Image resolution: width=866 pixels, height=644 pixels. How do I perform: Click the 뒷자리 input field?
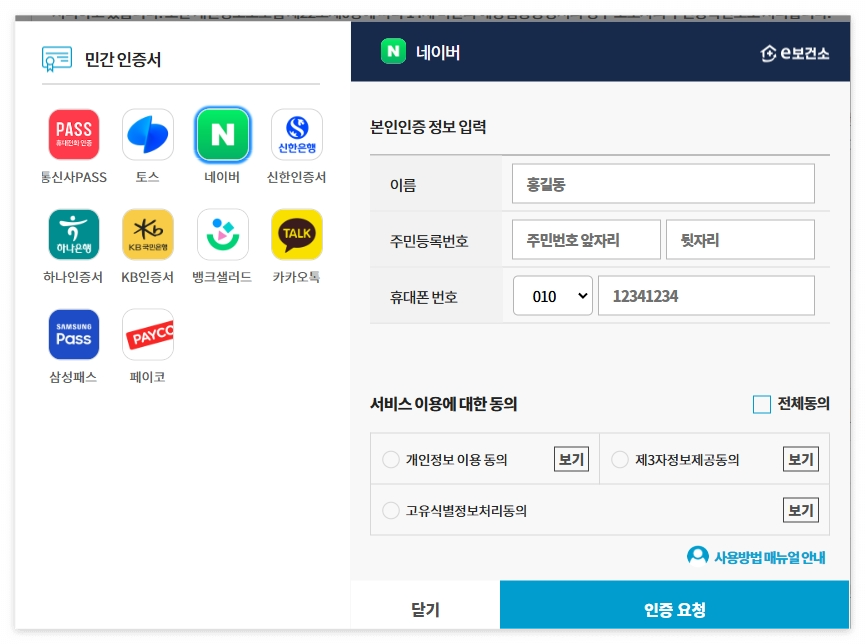[x=740, y=240]
